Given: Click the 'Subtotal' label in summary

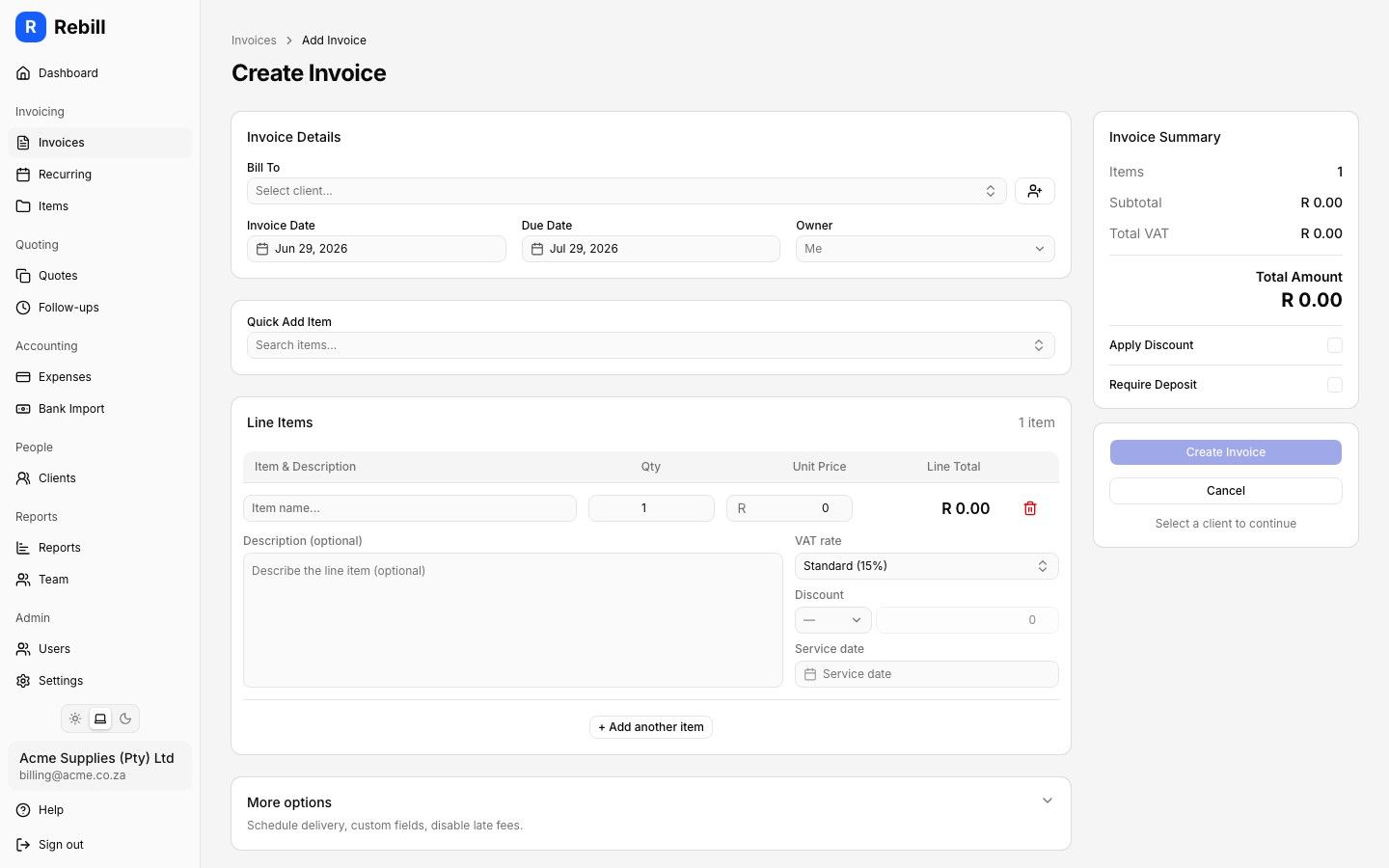Looking at the screenshot, I should click(x=1135, y=203).
